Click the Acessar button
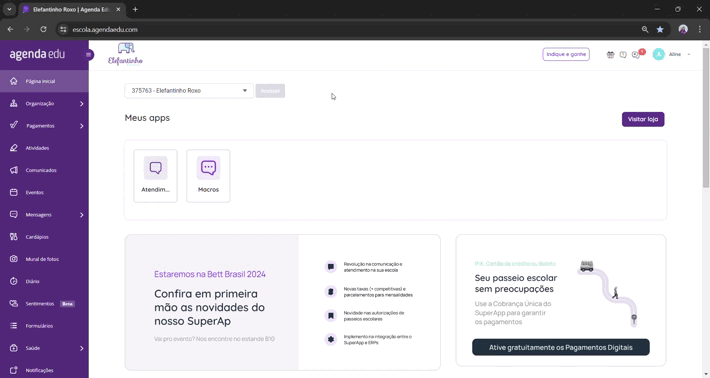 pyautogui.click(x=270, y=91)
